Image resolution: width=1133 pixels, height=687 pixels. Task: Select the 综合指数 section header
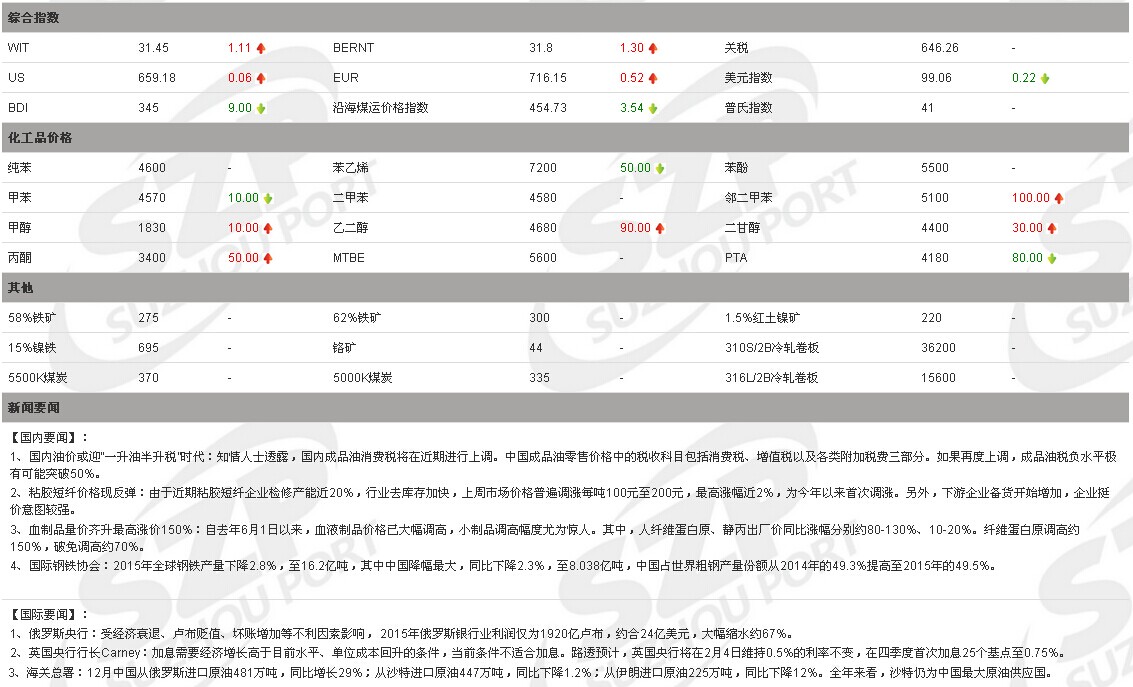pyautogui.click(x=565, y=17)
